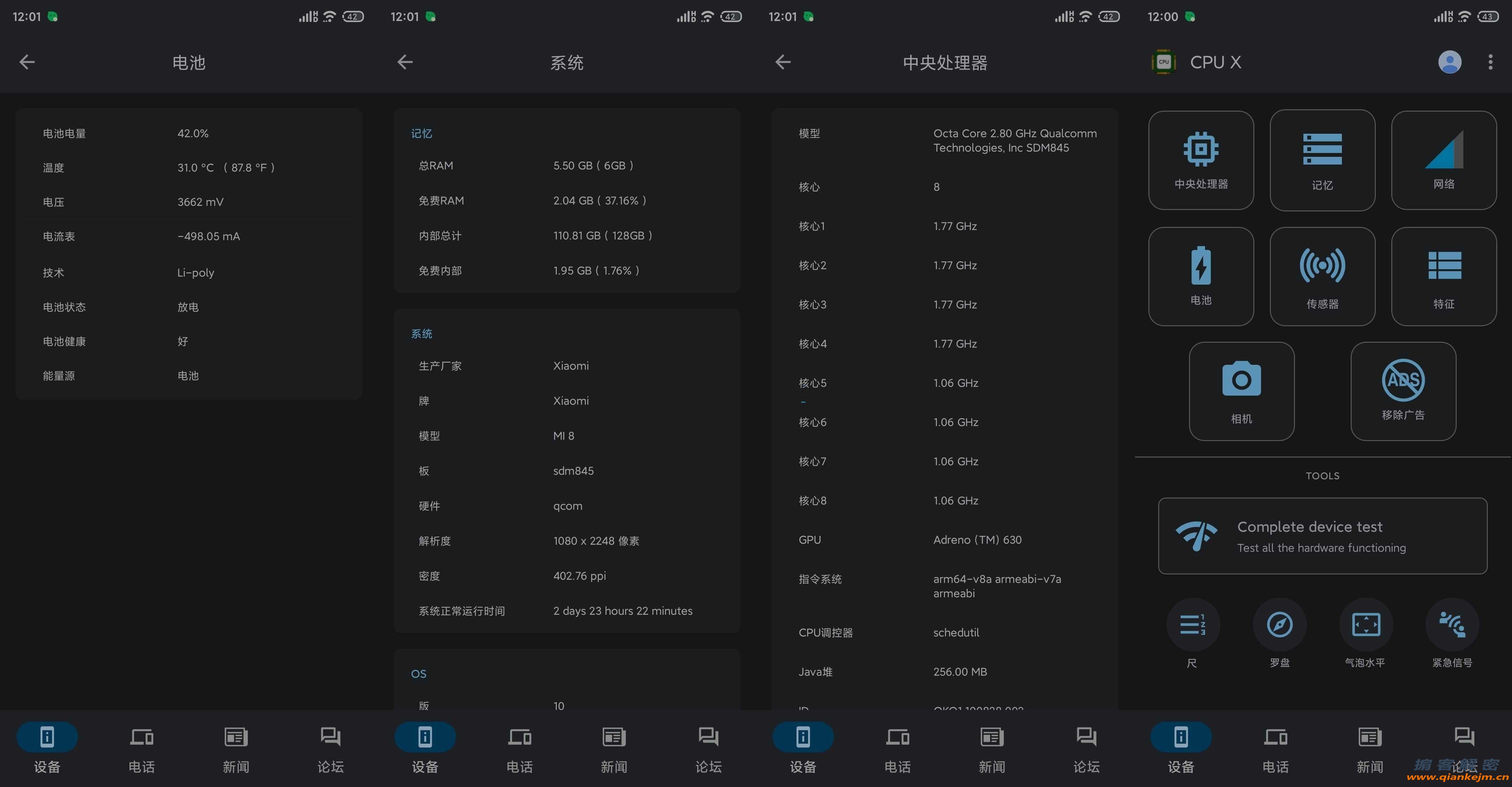Select 设备 tab on the 电池 screen

point(47,750)
